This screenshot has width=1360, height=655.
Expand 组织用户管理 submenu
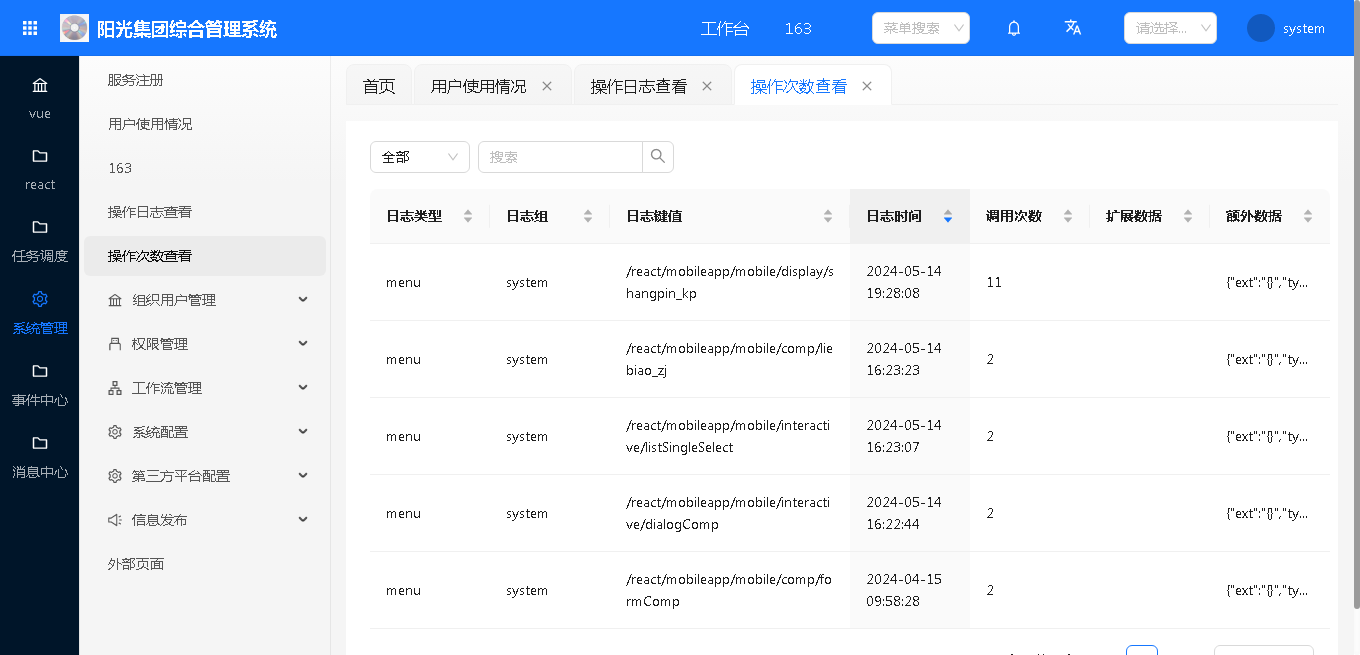pos(205,300)
